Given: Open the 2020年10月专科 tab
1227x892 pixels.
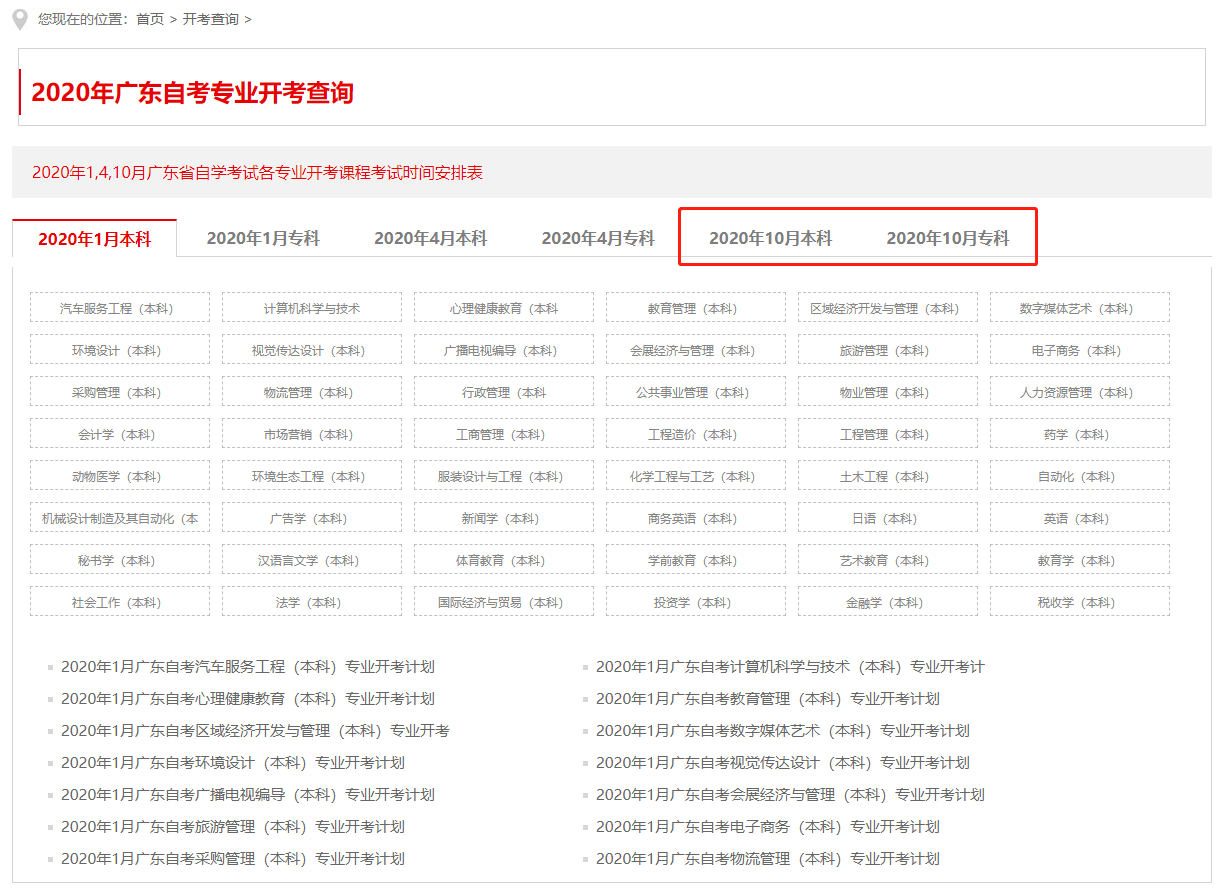Looking at the screenshot, I should pyautogui.click(x=948, y=238).
